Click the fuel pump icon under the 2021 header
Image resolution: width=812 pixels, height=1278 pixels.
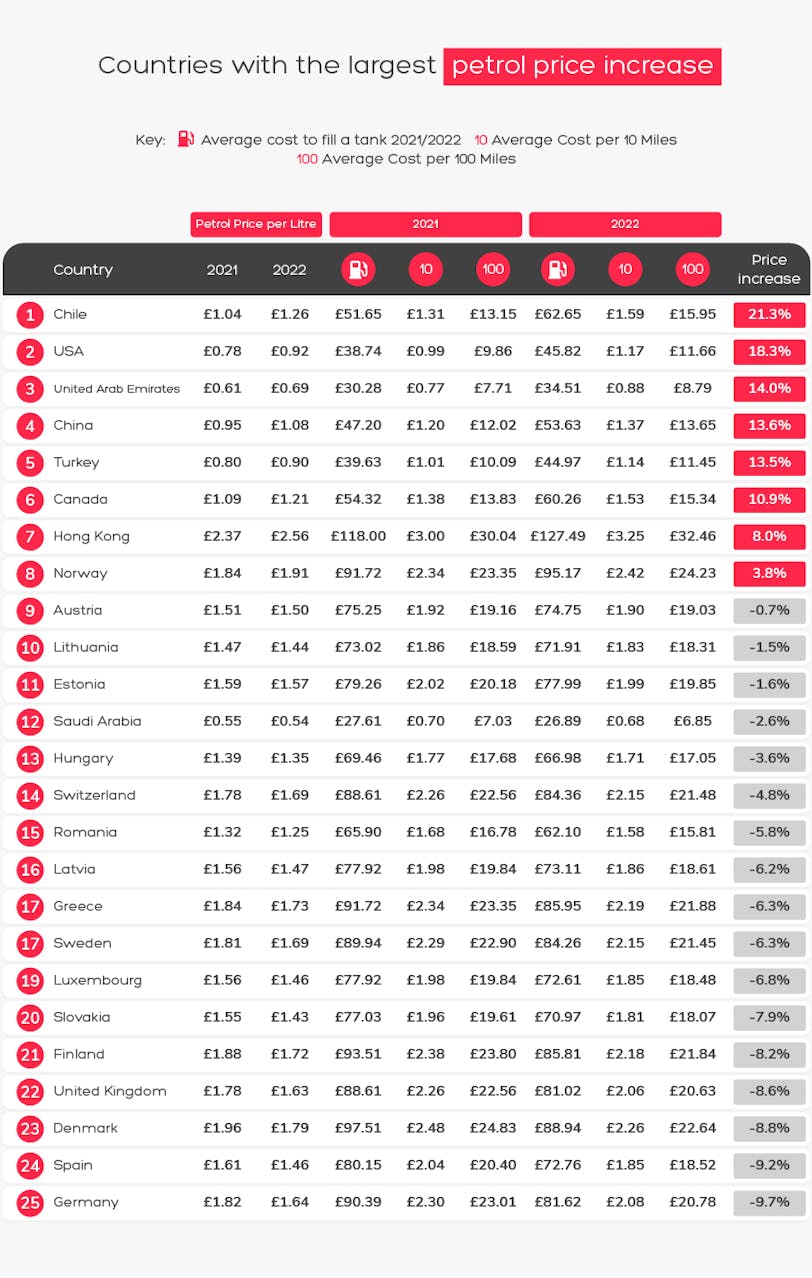[358, 269]
